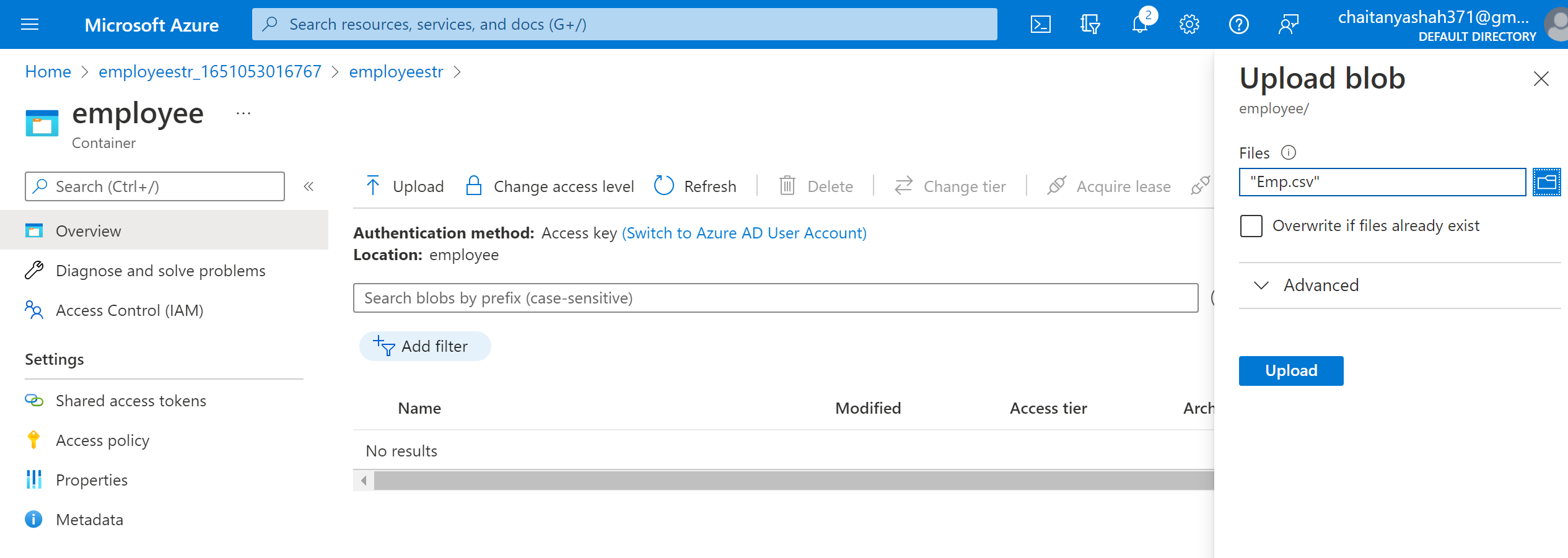The height and width of the screenshot is (558, 1568).
Task: Open Cloud Shell
Action: click(1040, 24)
